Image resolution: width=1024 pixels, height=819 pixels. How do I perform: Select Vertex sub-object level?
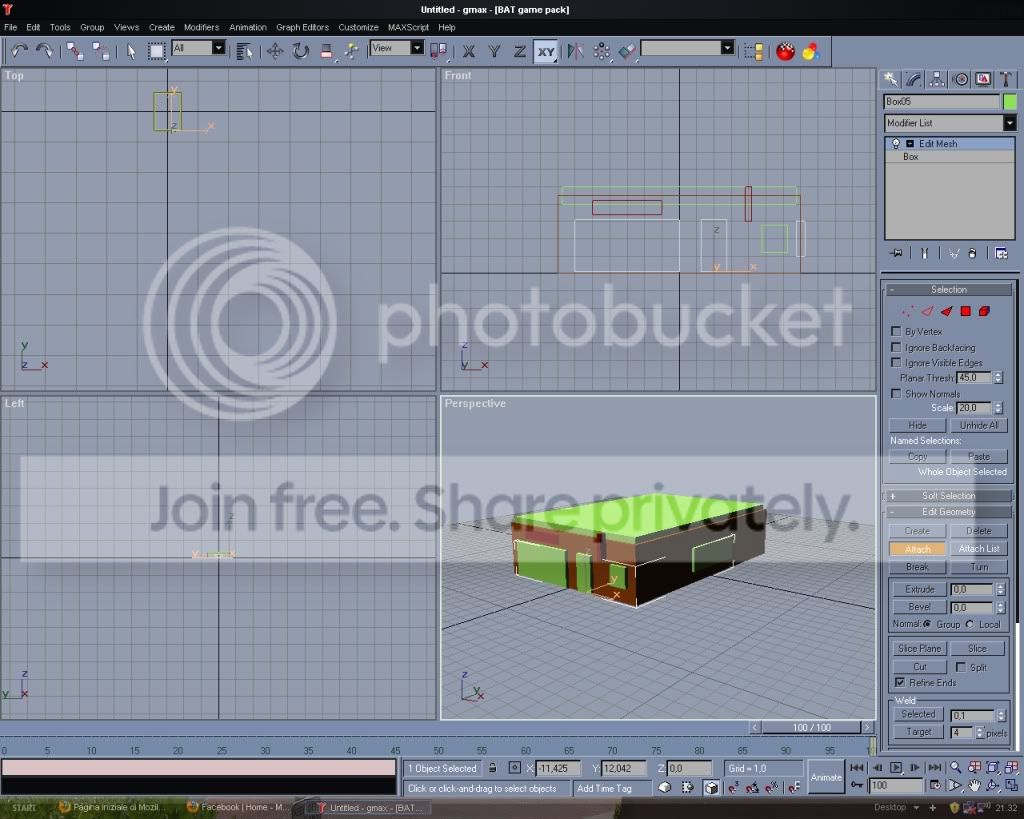(x=908, y=311)
